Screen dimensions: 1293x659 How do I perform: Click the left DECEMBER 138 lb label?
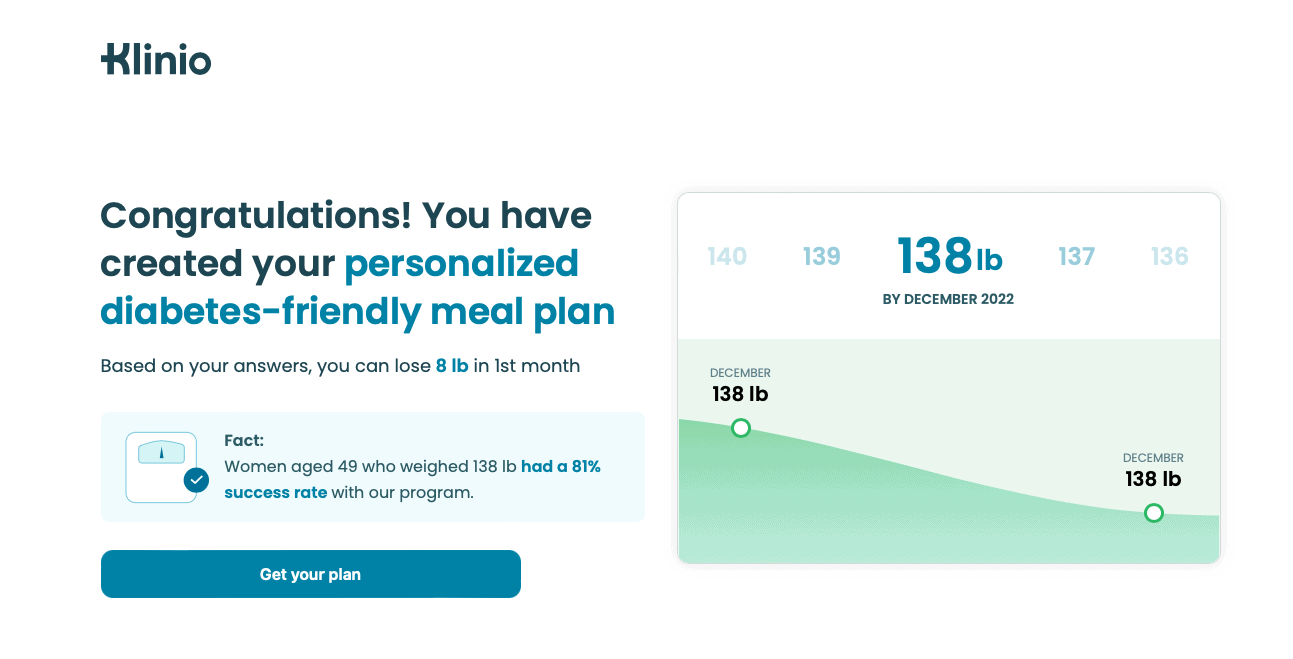(x=740, y=386)
